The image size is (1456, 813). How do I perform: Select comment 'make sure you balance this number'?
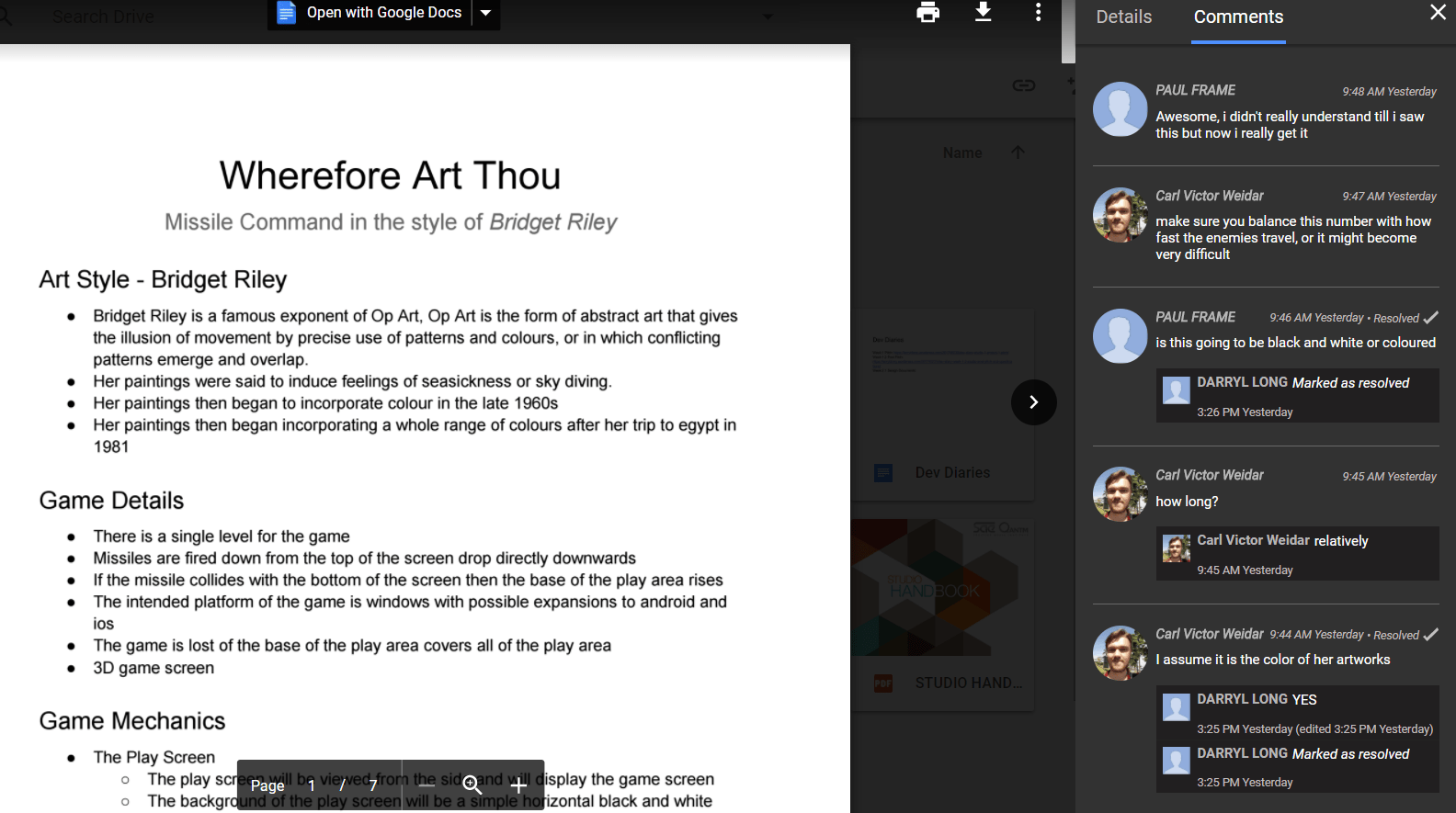[1293, 238]
